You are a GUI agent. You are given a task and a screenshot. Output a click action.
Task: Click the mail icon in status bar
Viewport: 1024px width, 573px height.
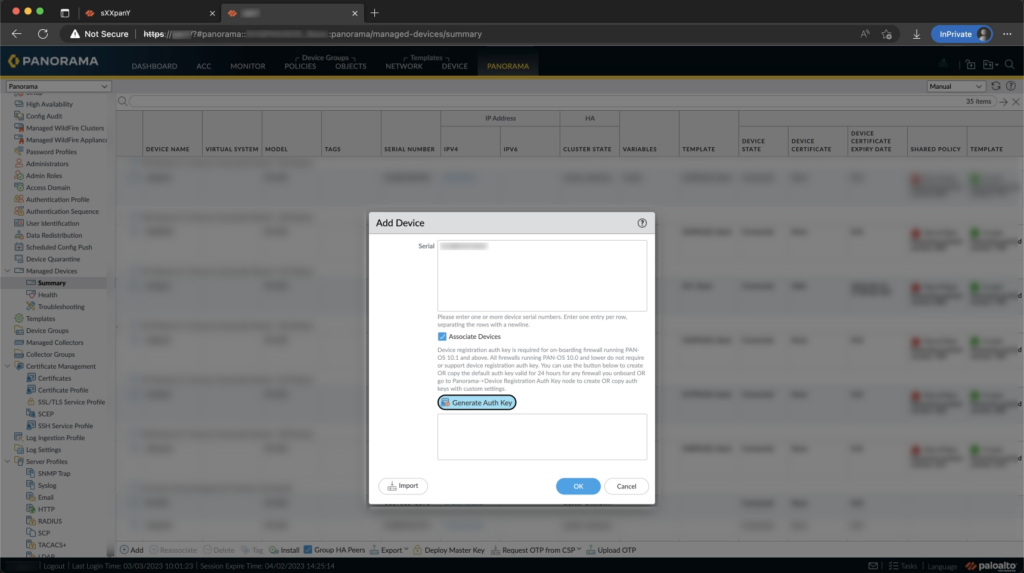pyautogui.click(x=873, y=566)
